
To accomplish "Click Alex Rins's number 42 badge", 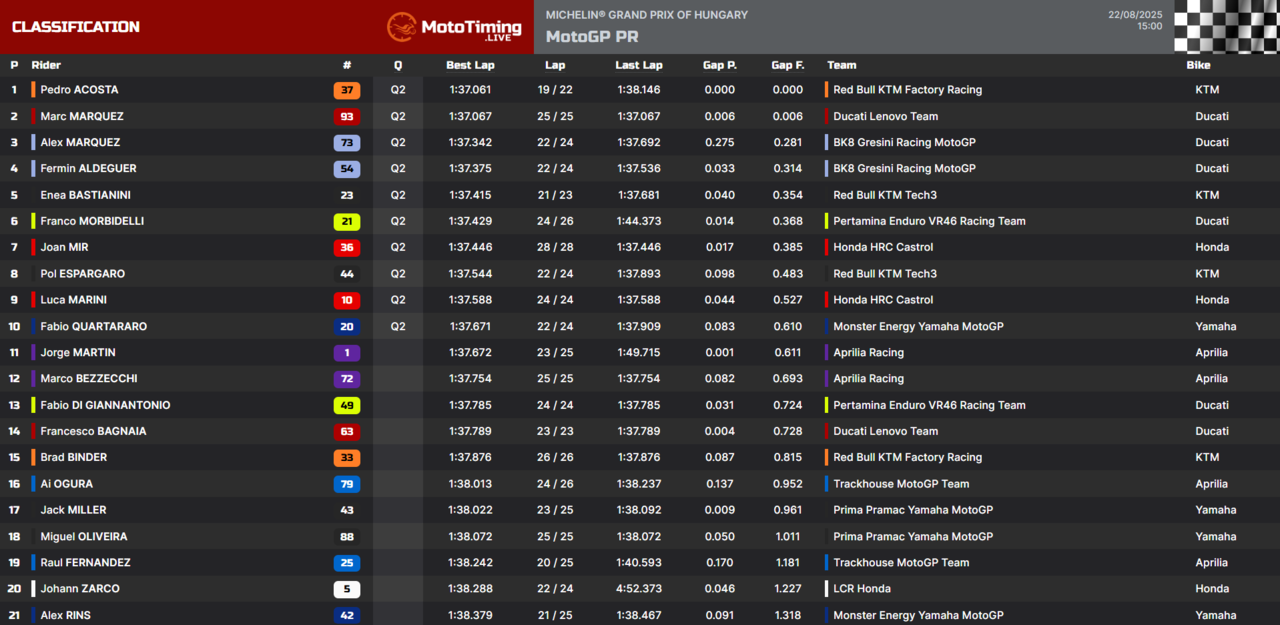I will (347, 615).
